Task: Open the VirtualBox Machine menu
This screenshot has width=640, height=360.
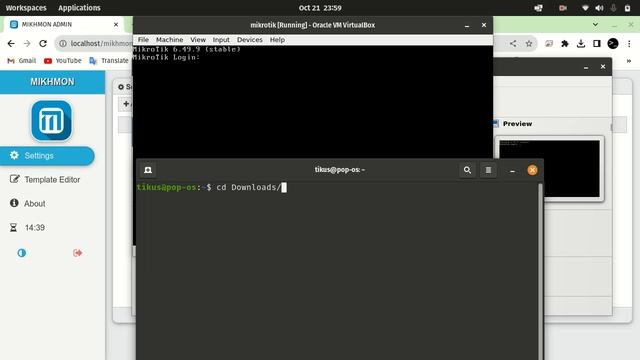Action: (x=169, y=40)
